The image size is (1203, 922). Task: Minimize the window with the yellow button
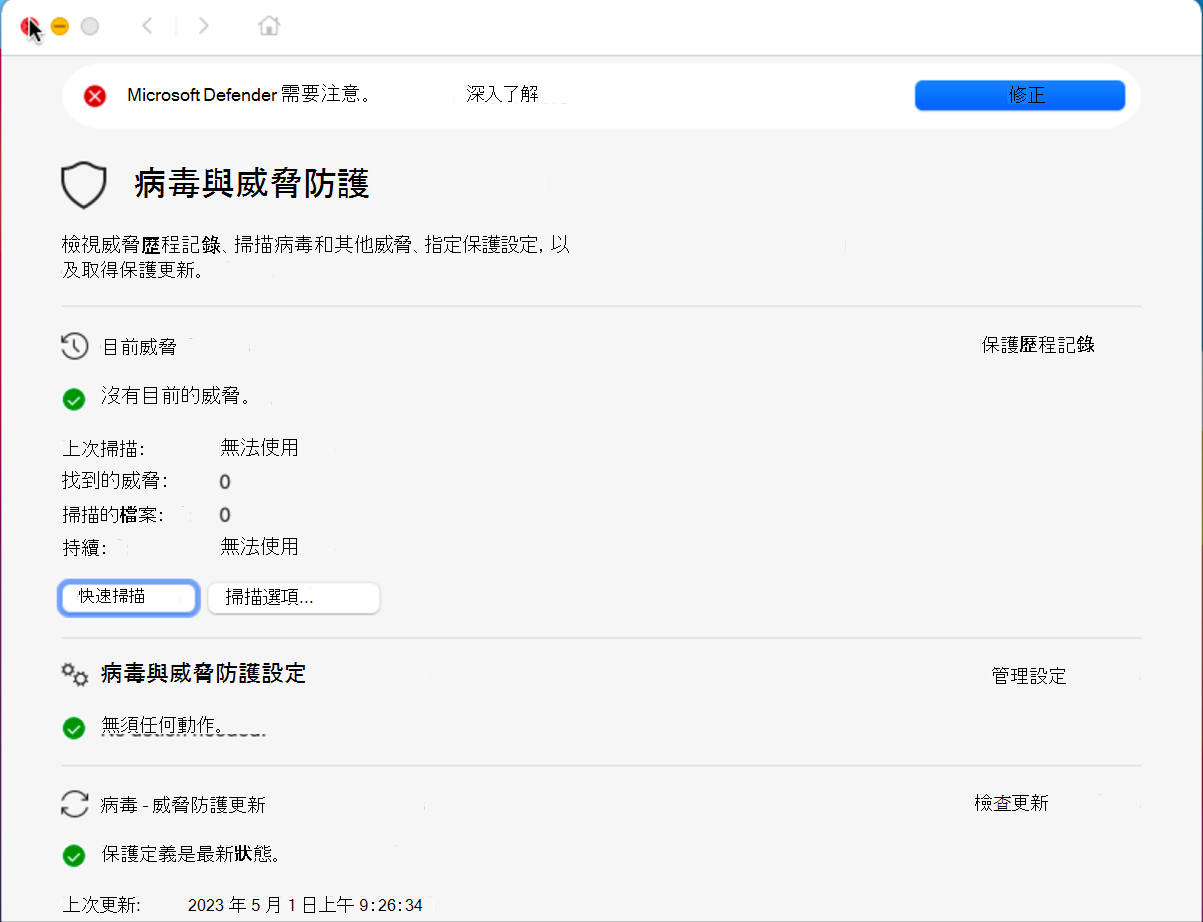pos(60,27)
